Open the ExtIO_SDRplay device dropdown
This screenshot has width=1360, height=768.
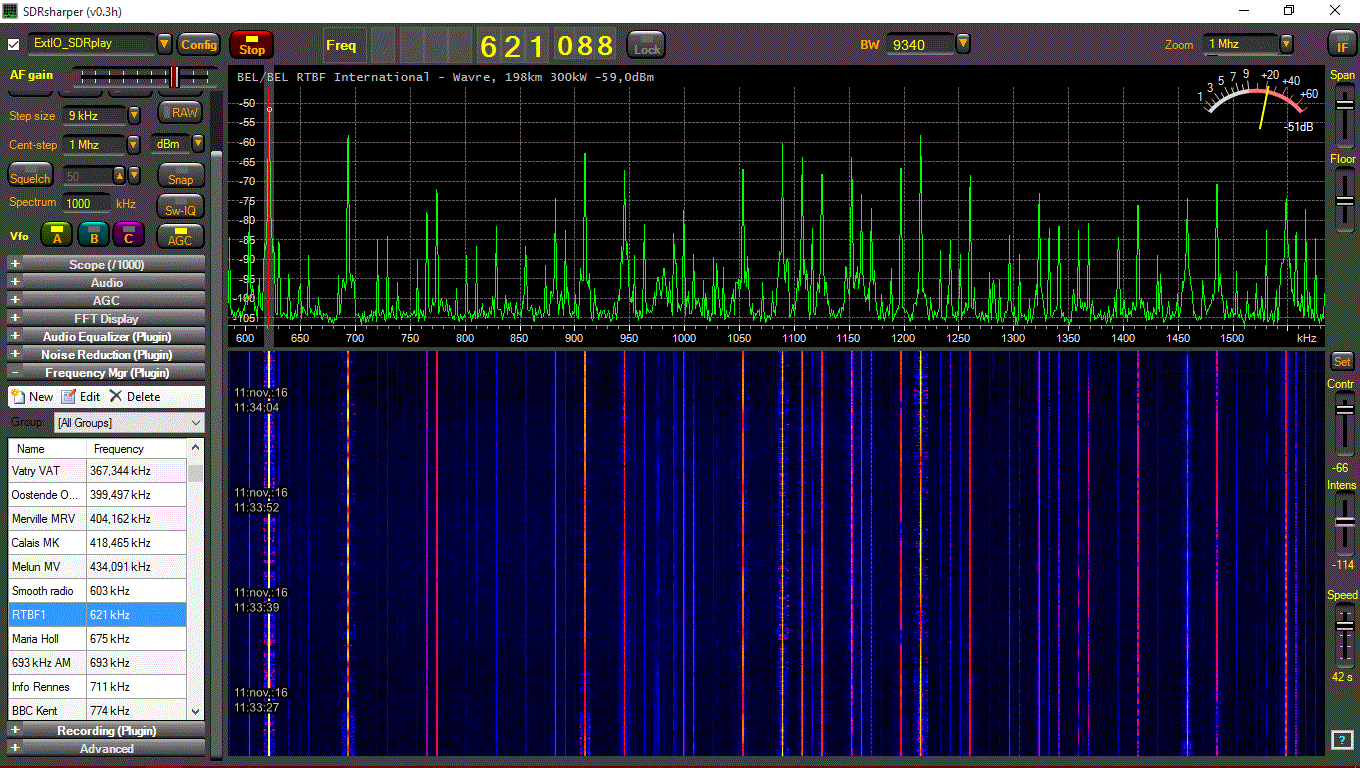(165, 44)
